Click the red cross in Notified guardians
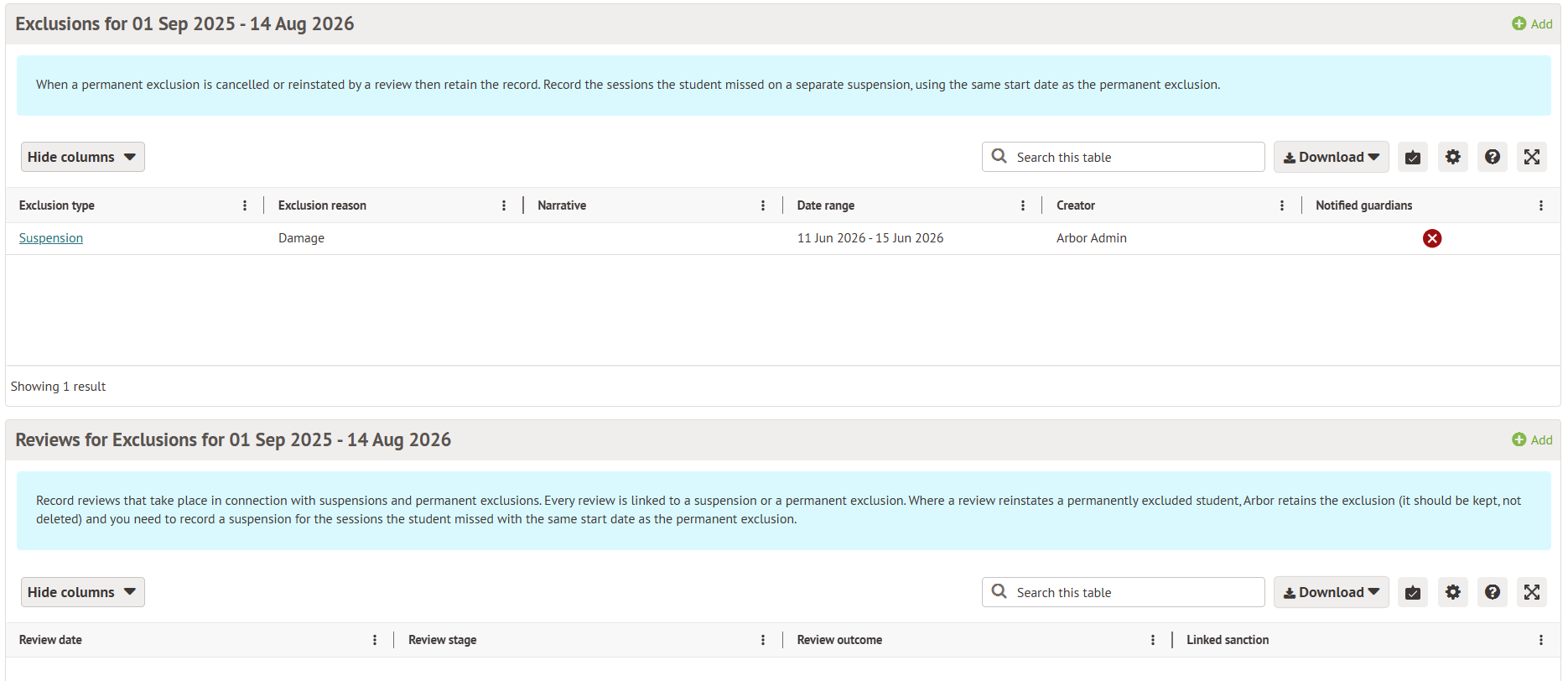 coord(1432,238)
